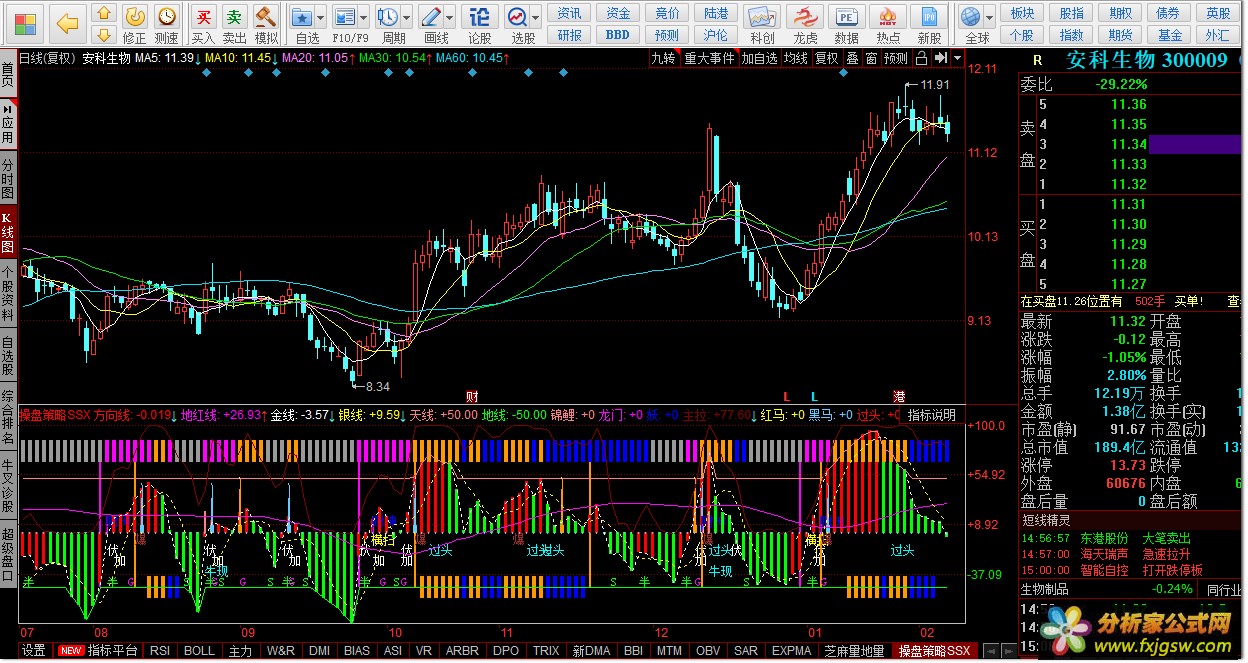This screenshot has width=1248, height=663.
Task: Open the 论股 discussion icon
Action: 480,17
